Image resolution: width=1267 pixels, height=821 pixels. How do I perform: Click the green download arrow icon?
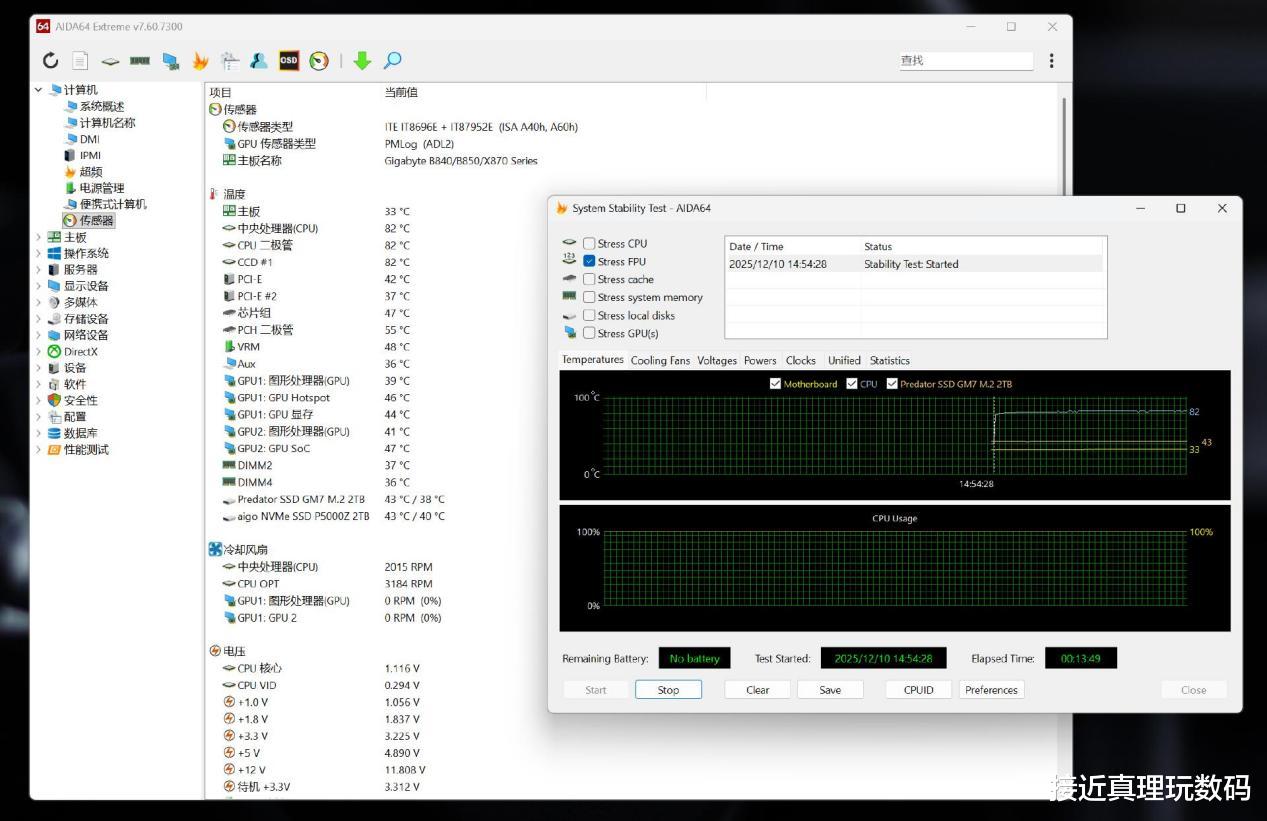click(x=362, y=61)
